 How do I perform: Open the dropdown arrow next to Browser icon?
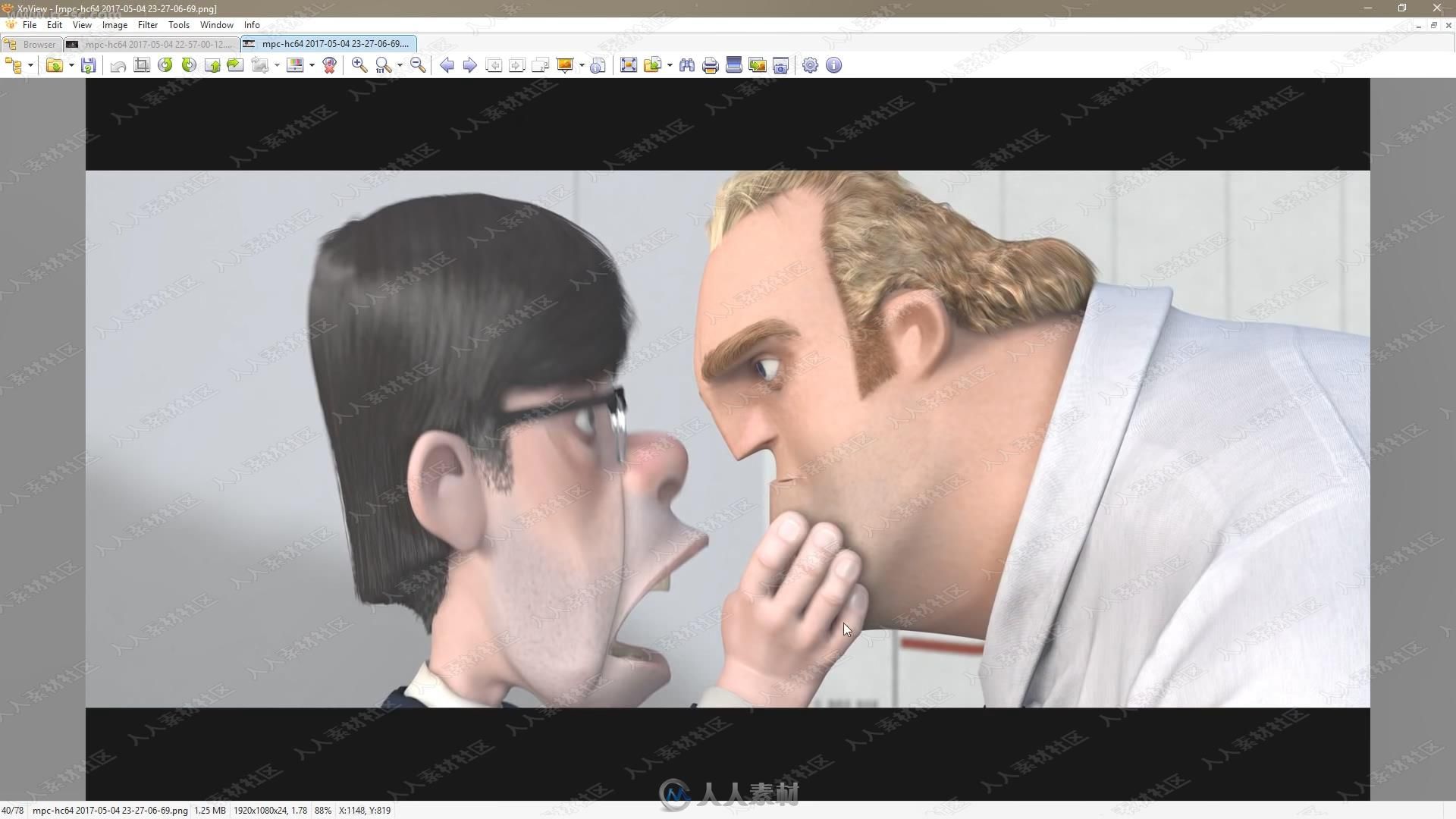[x=30, y=65]
